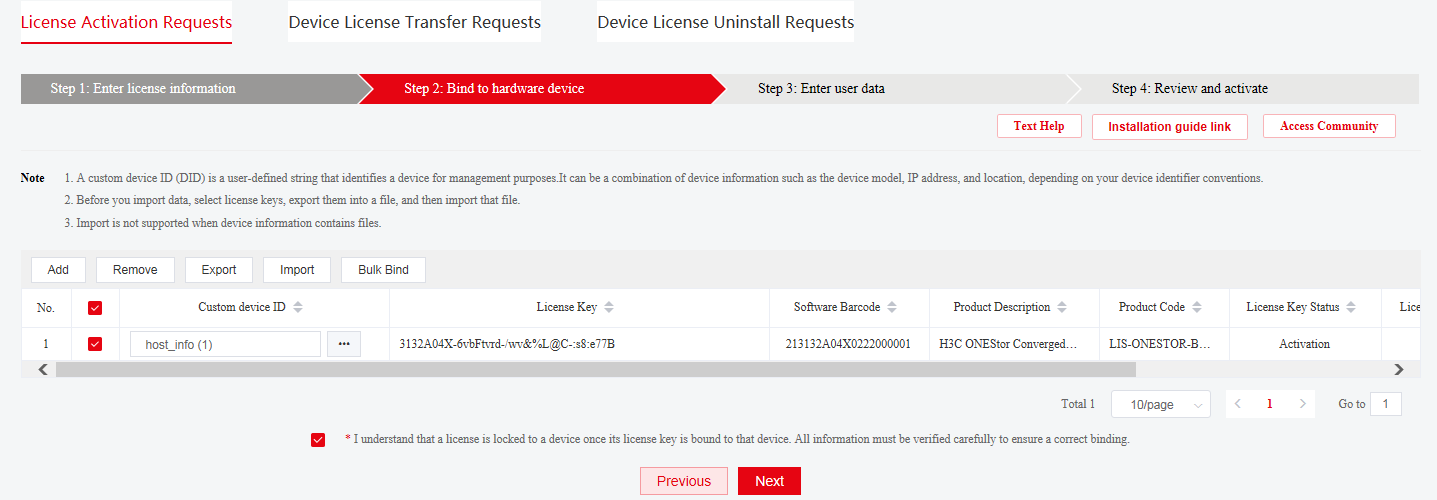
Task: Open the ellipsis button beside host_info
Action: pyautogui.click(x=344, y=344)
